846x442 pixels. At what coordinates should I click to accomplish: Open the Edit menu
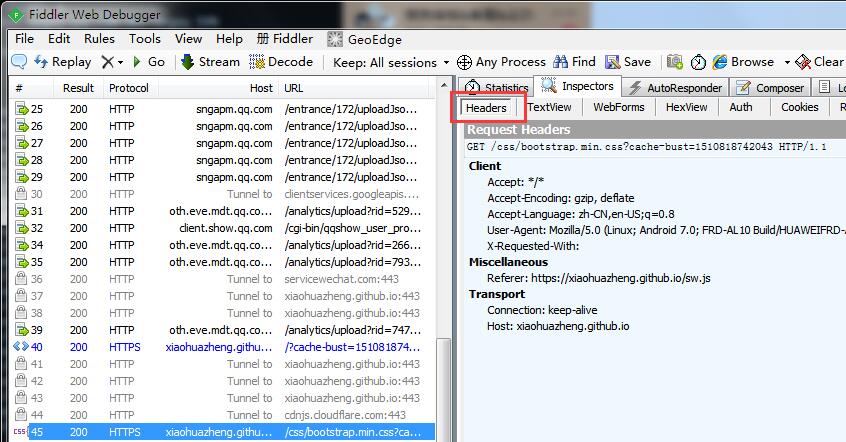(59, 39)
